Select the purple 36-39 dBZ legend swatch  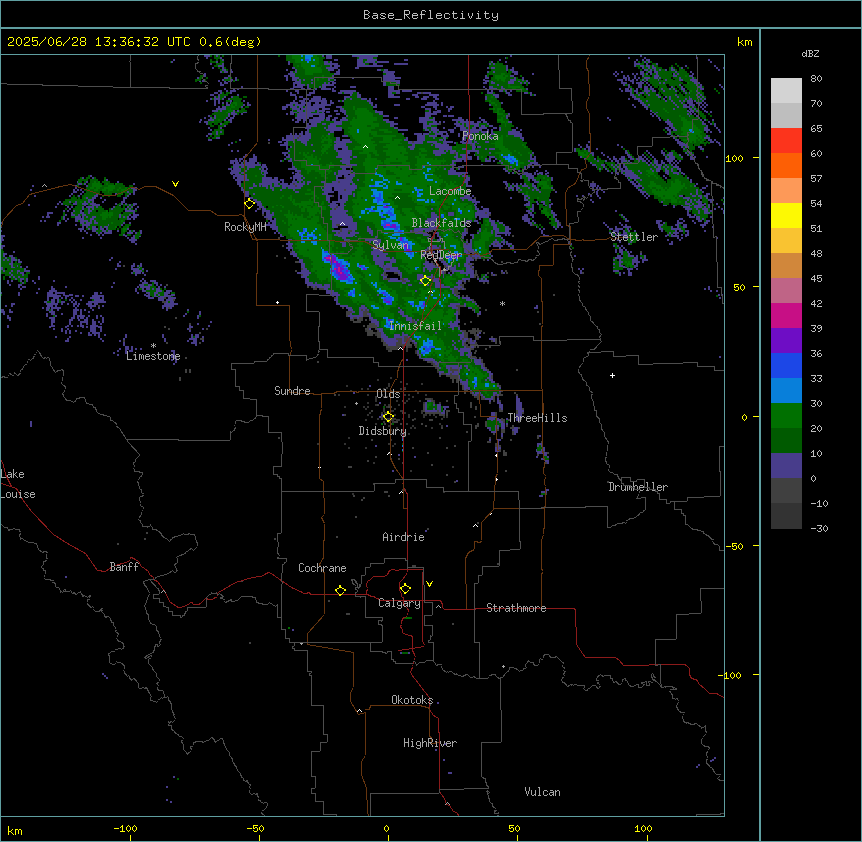click(x=786, y=340)
